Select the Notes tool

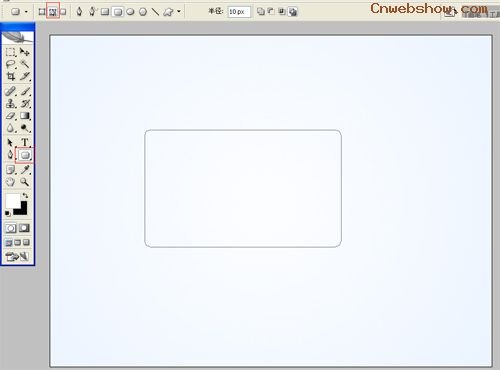10,170
